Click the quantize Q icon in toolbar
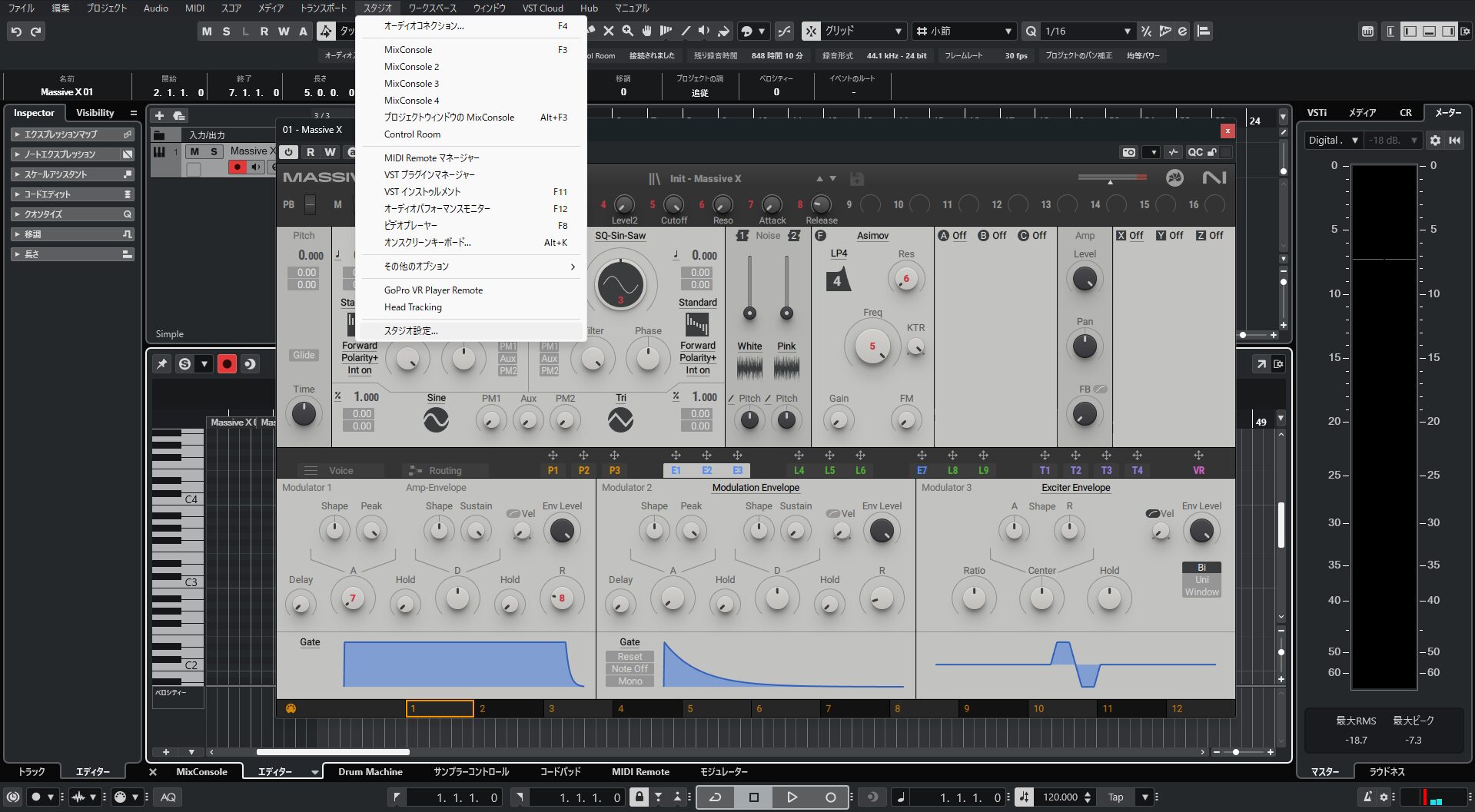The height and width of the screenshot is (812, 1475). (x=1032, y=31)
